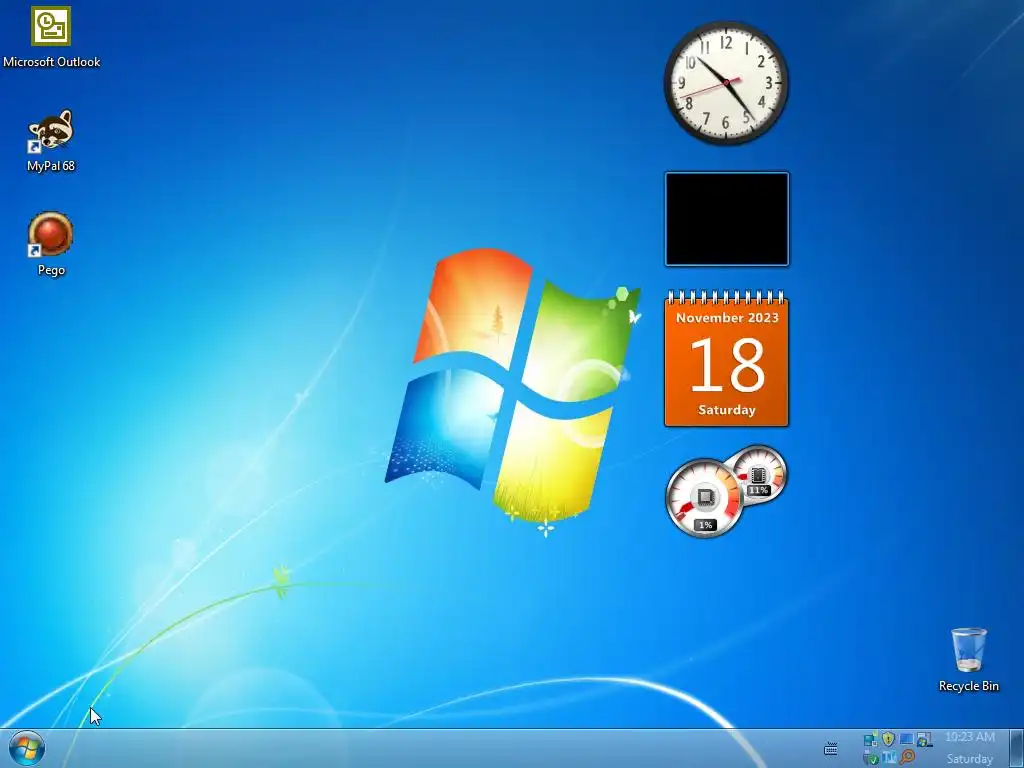The image size is (1024, 768).
Task: Open the Windows Start menu orb
Action: (27, 748)
